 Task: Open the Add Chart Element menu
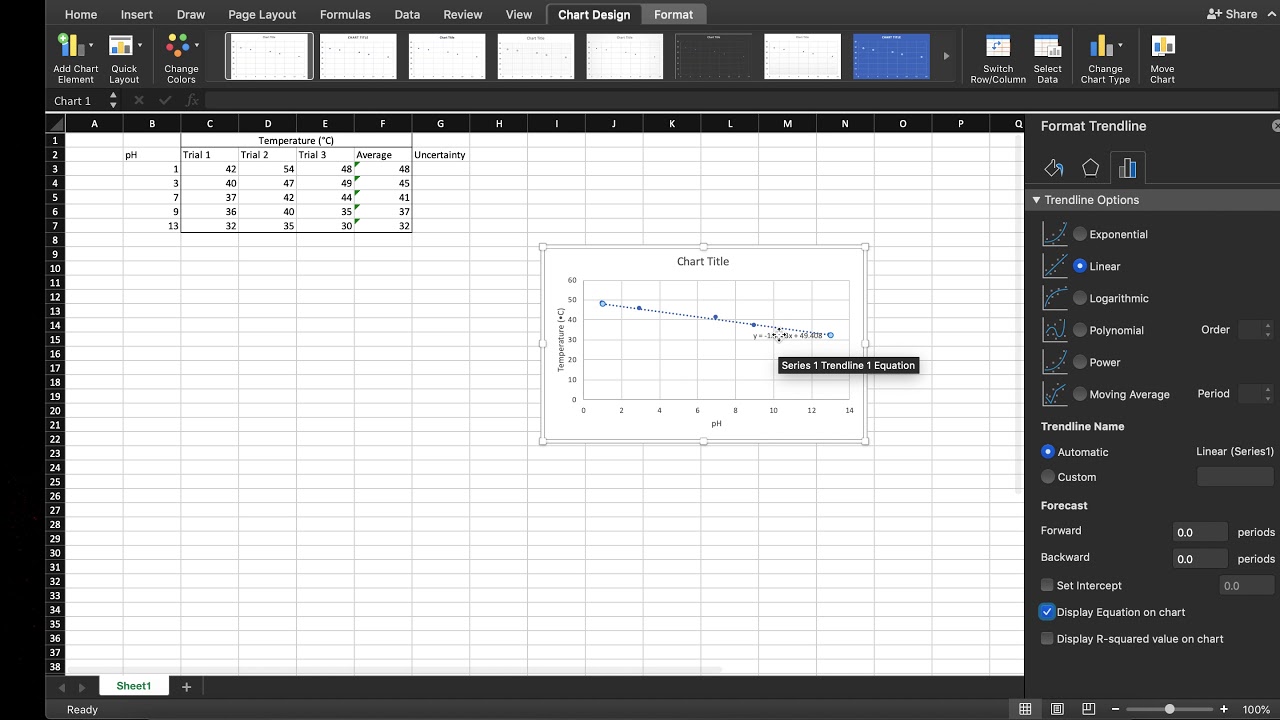click(75, 59)
